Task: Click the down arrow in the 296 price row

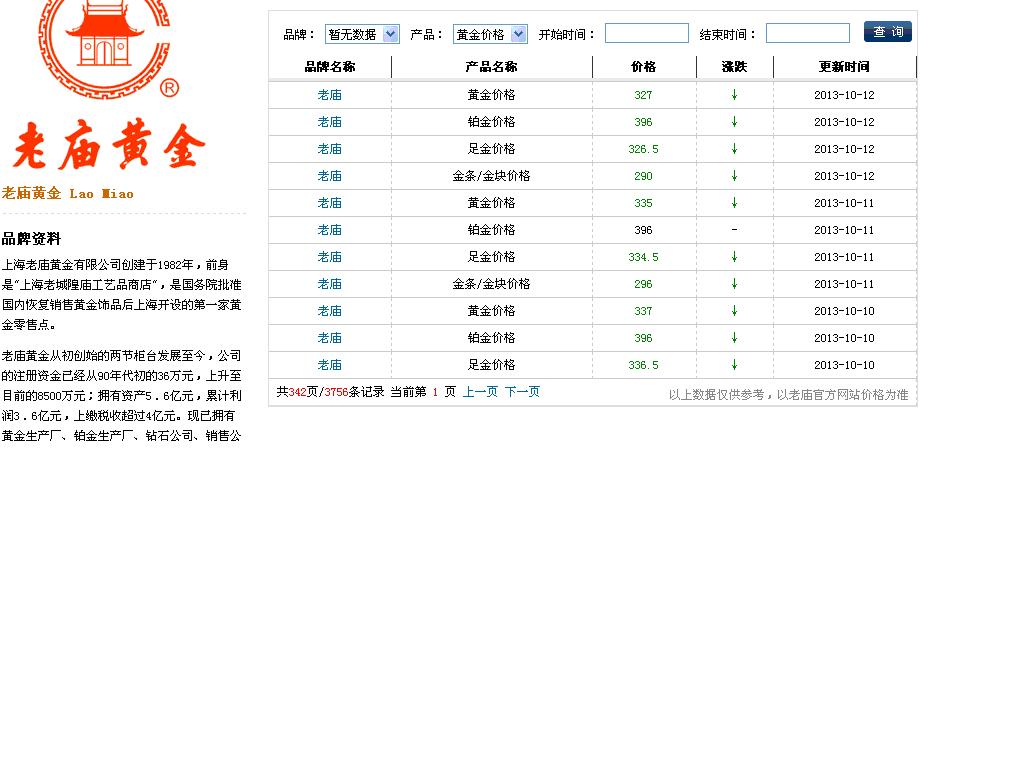Action: (734, 284)
